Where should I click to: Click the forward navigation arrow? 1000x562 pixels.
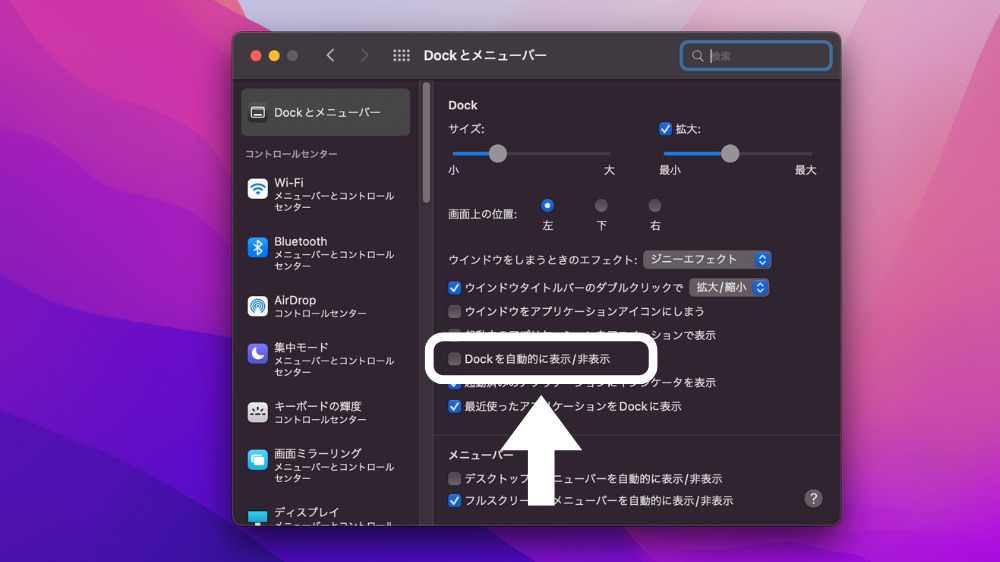364,55
